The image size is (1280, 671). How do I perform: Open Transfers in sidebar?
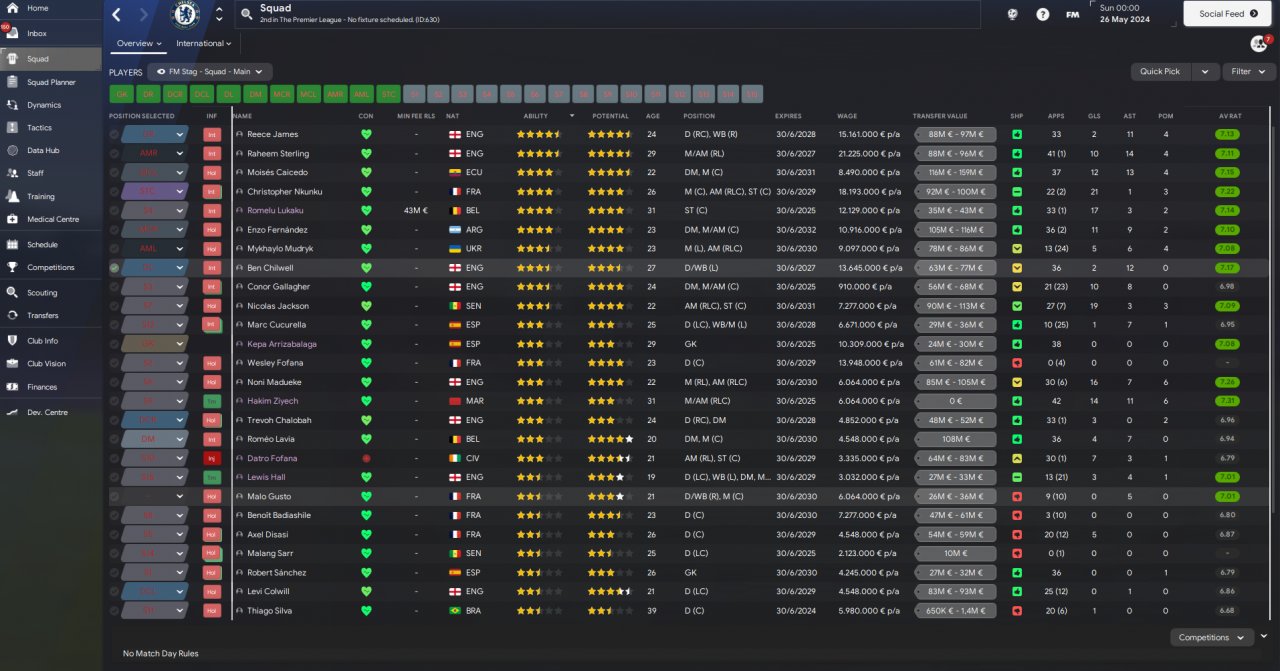click(x=50, y=315)
